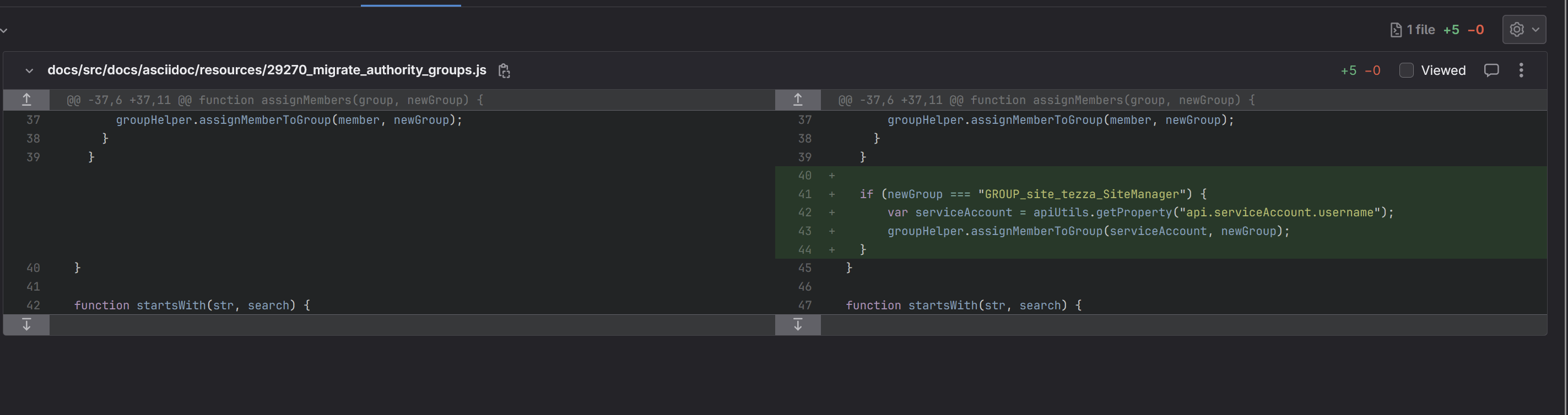The image size is (1568, 415).
Task: Open the diff settings gear dropdown
Action: point(1524,29)
